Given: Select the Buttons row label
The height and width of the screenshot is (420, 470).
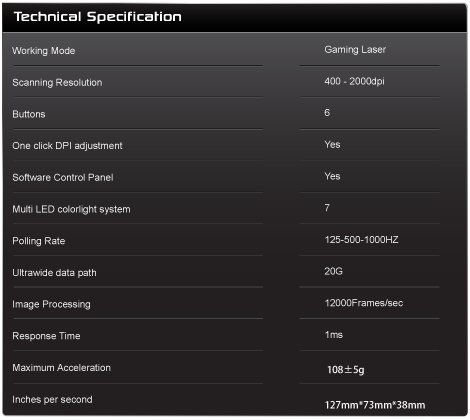Looking at the screenshot, I should pyautogui.click(x=29, y=114).
